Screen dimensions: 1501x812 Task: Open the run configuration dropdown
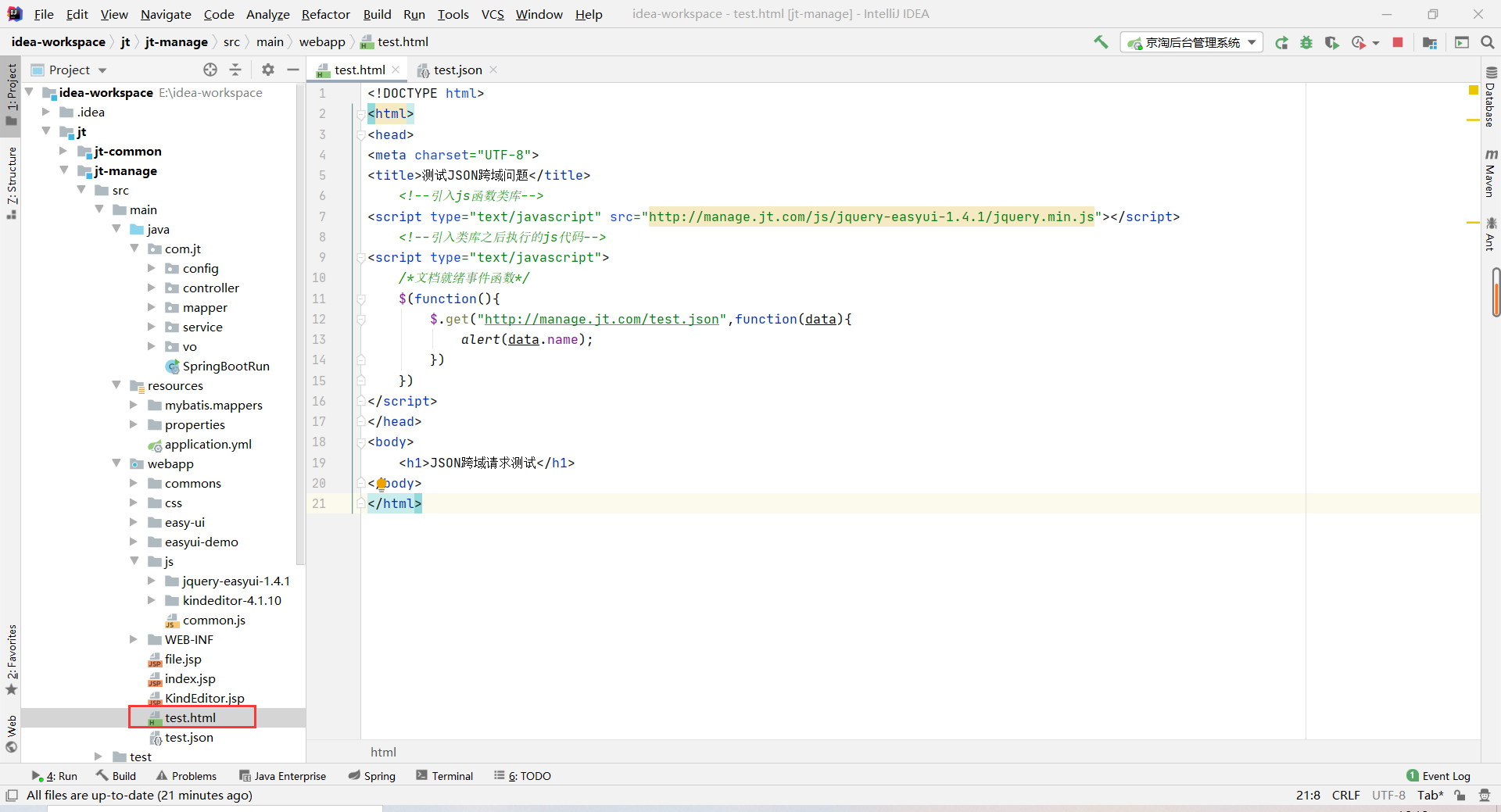[1191, 43]
